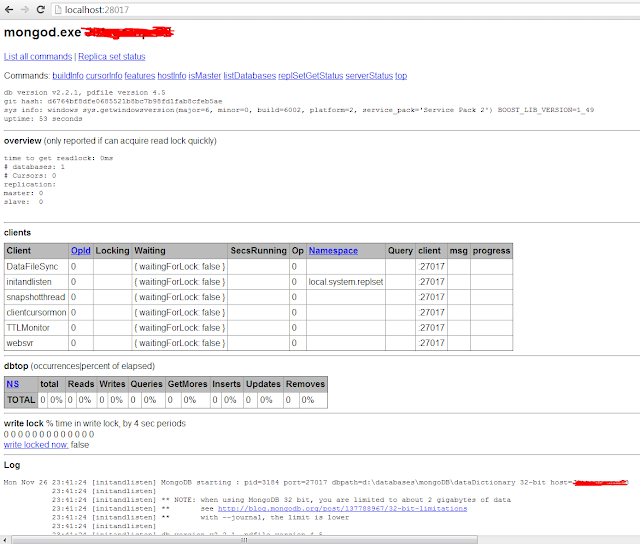The image size is (640, 544).
Task: Go back using the browser back arrow
Action: [9, 9]
